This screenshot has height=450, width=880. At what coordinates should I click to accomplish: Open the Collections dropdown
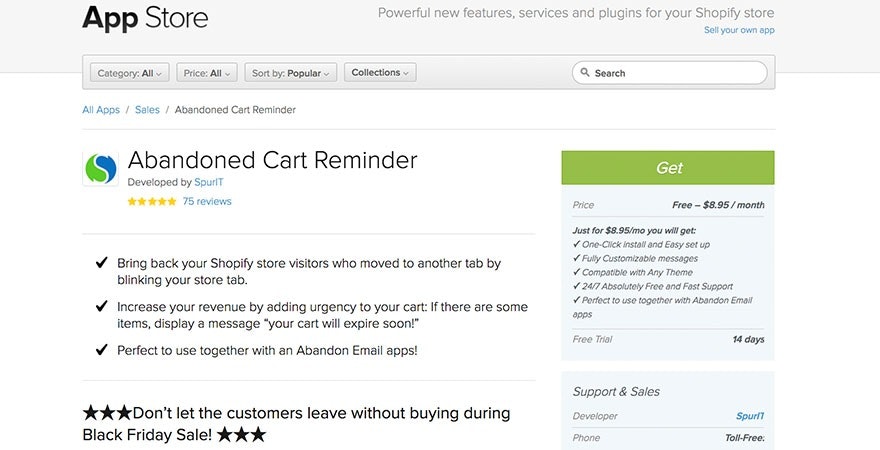(x=380, y=73)
